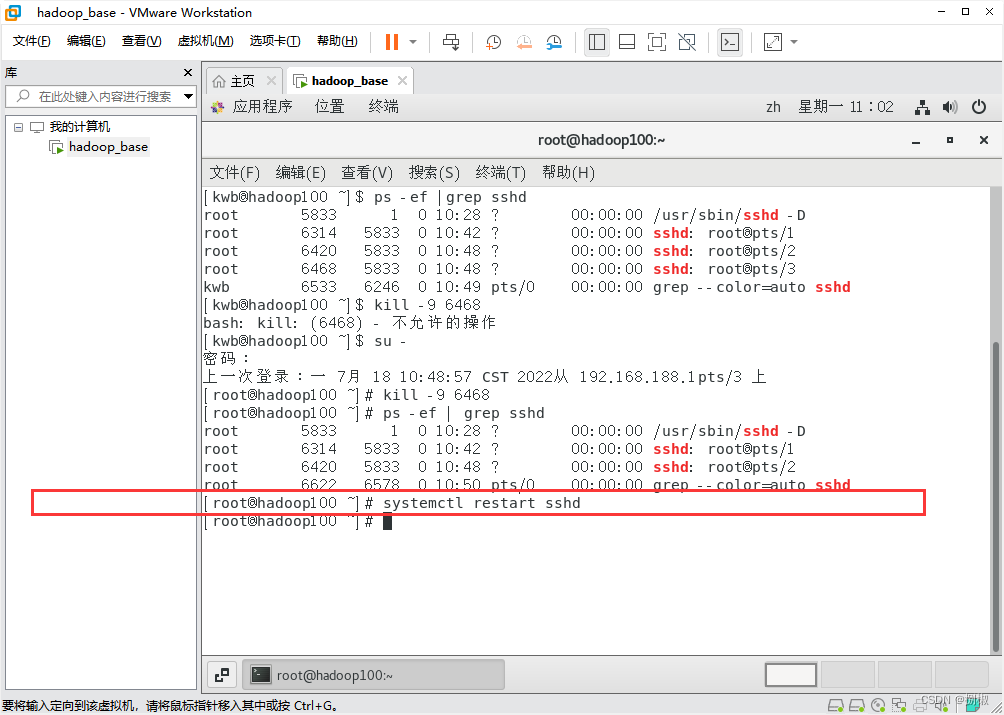
Task: Close the 库 library panel
Action: click(188, 73)
